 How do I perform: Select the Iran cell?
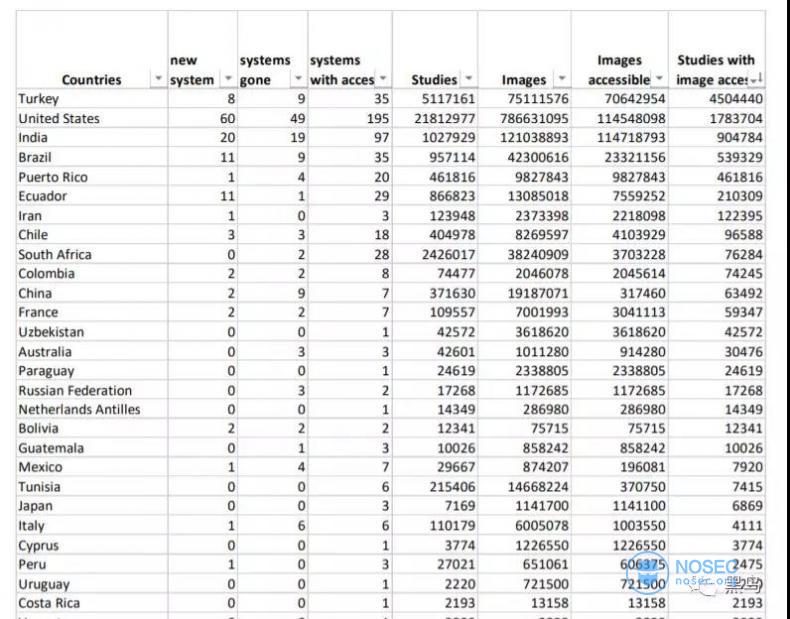[x=92, y=216]
